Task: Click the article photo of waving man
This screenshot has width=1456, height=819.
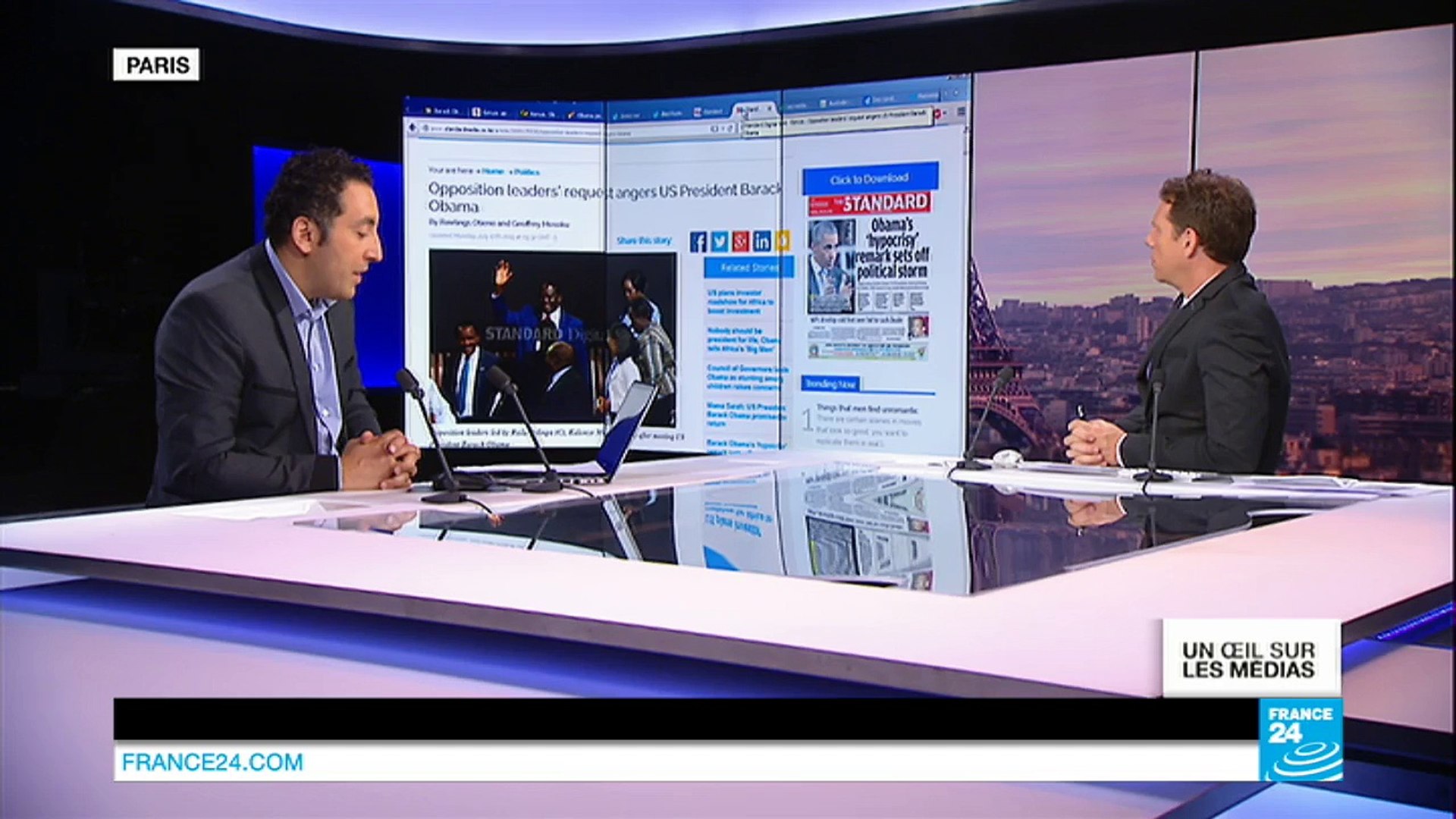Action: tap(552, 337)
